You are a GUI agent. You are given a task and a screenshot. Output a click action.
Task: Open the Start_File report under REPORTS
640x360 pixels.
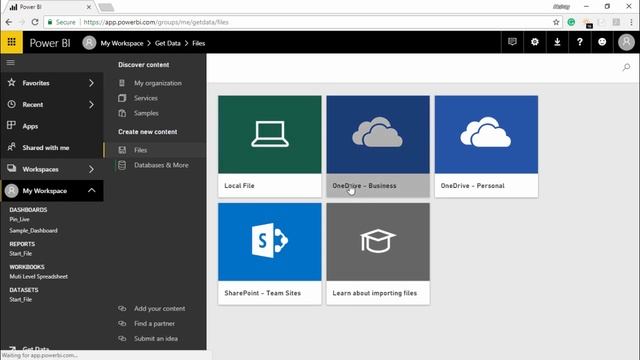click(20, 253)
